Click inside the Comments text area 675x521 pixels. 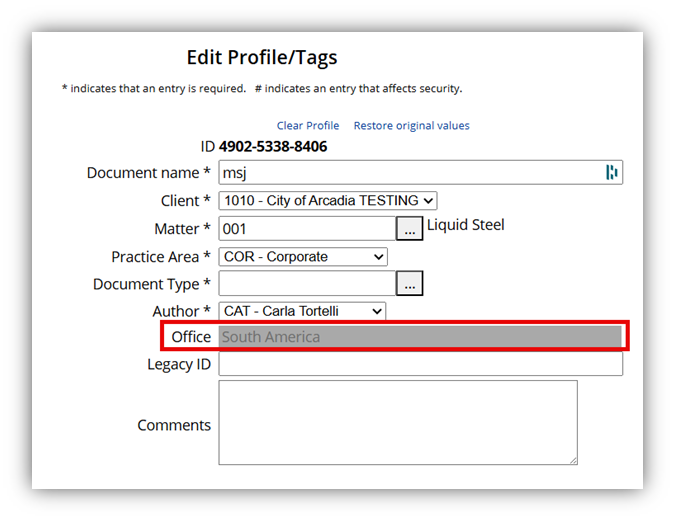click(397, 422)
